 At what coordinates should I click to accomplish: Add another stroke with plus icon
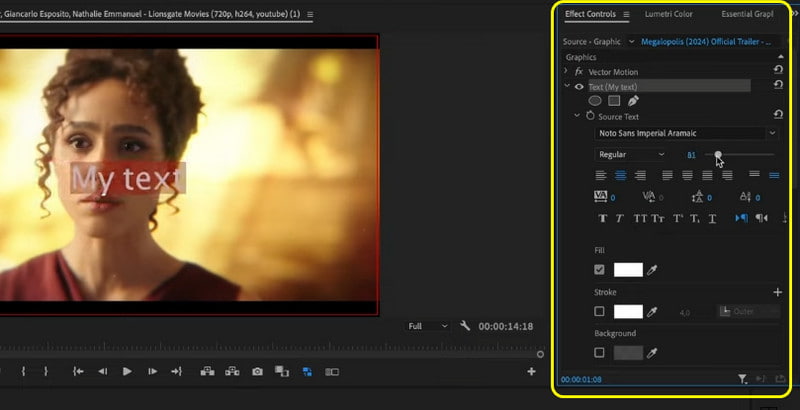point(778,292)
